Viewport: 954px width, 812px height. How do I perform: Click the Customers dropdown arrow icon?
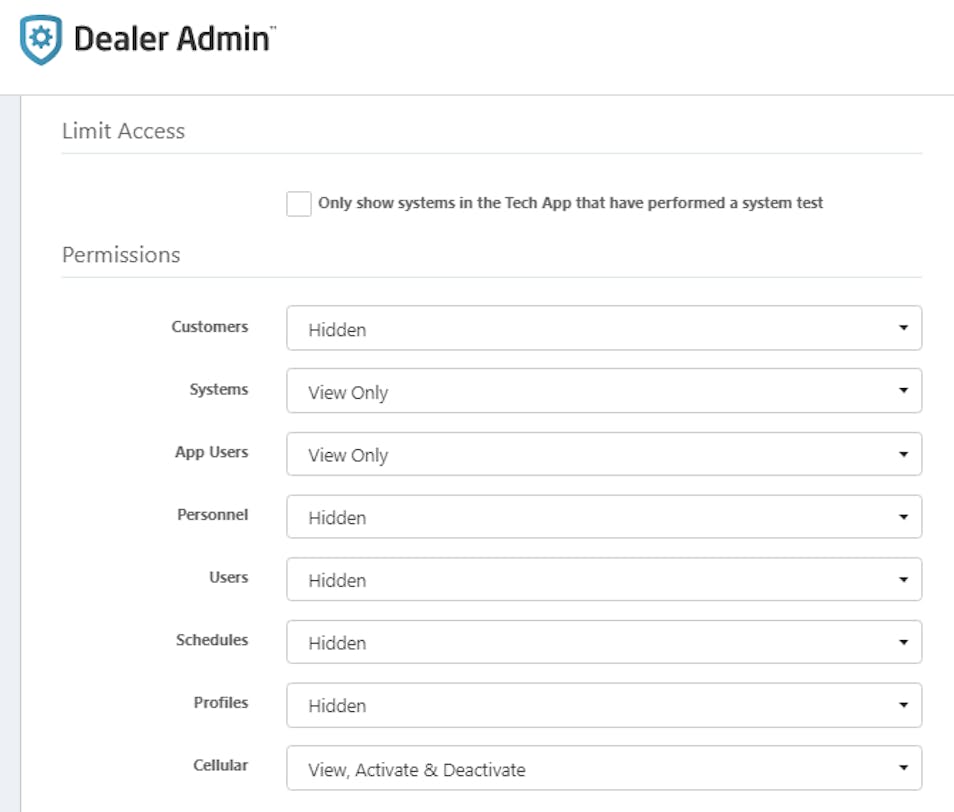coord(904,328)
